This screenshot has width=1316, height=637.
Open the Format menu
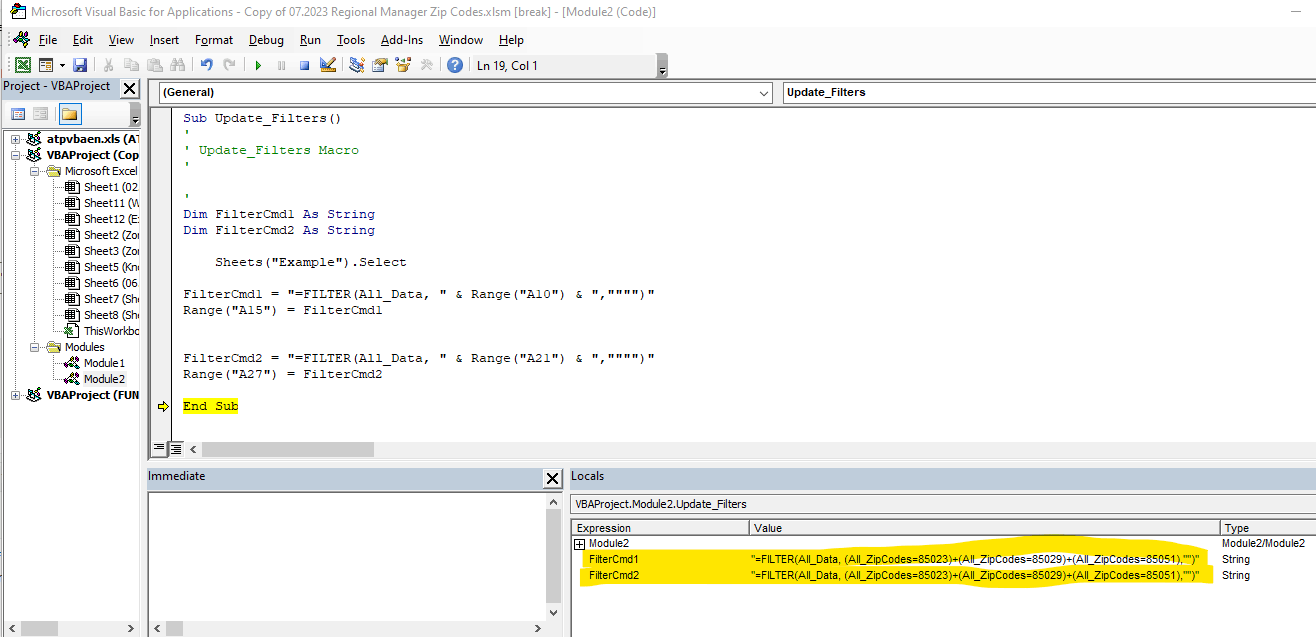214,40
